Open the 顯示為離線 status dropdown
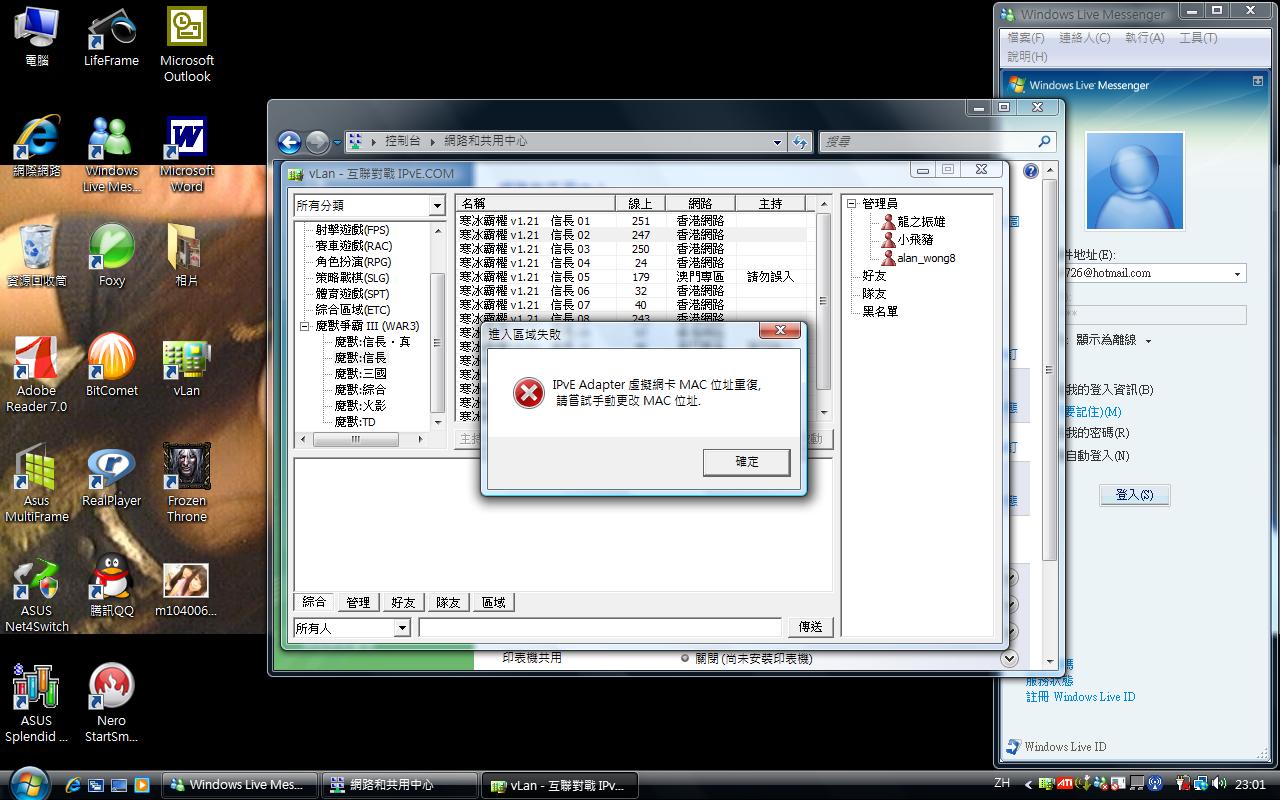 1148,341
